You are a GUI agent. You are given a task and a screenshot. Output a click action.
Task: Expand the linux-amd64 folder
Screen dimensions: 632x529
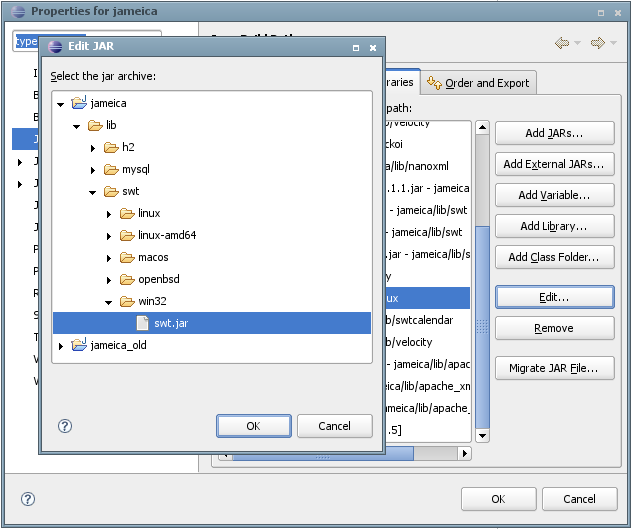(109, 236)
